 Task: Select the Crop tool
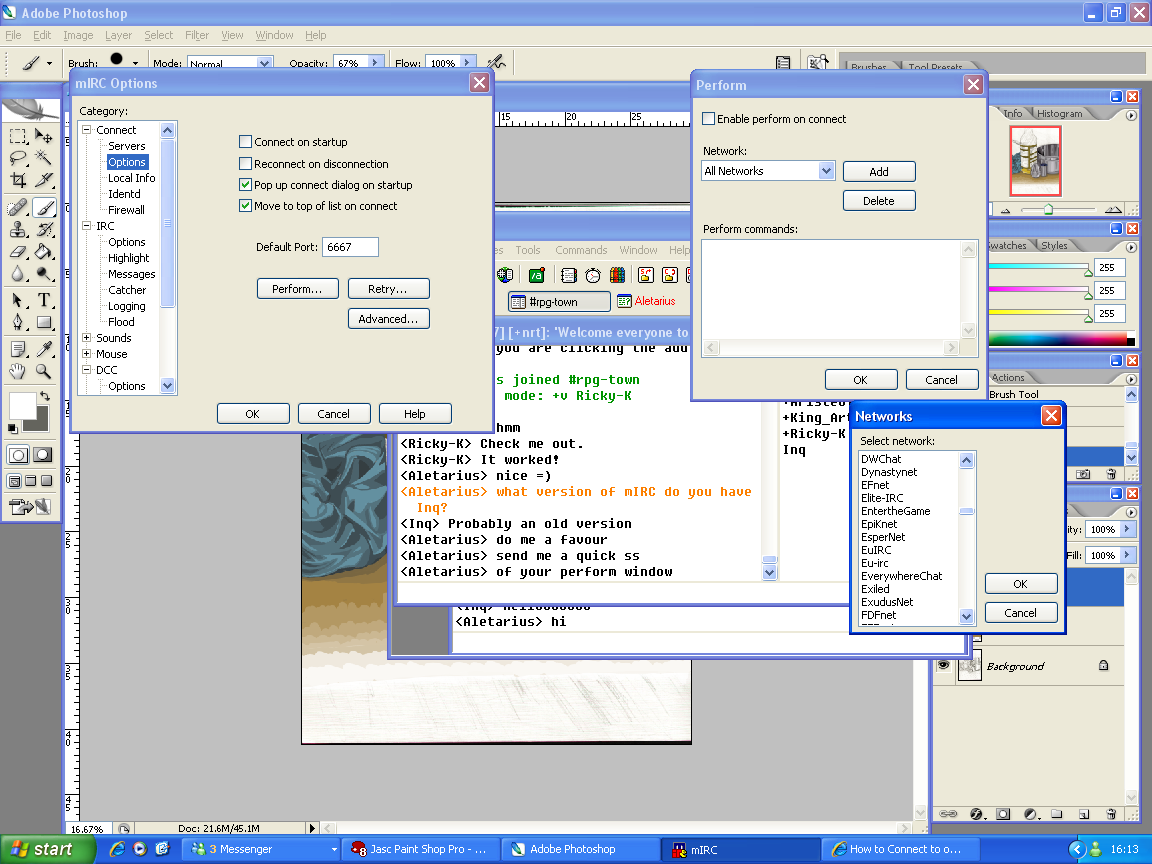pyautogui.click(x=18, y=180)
